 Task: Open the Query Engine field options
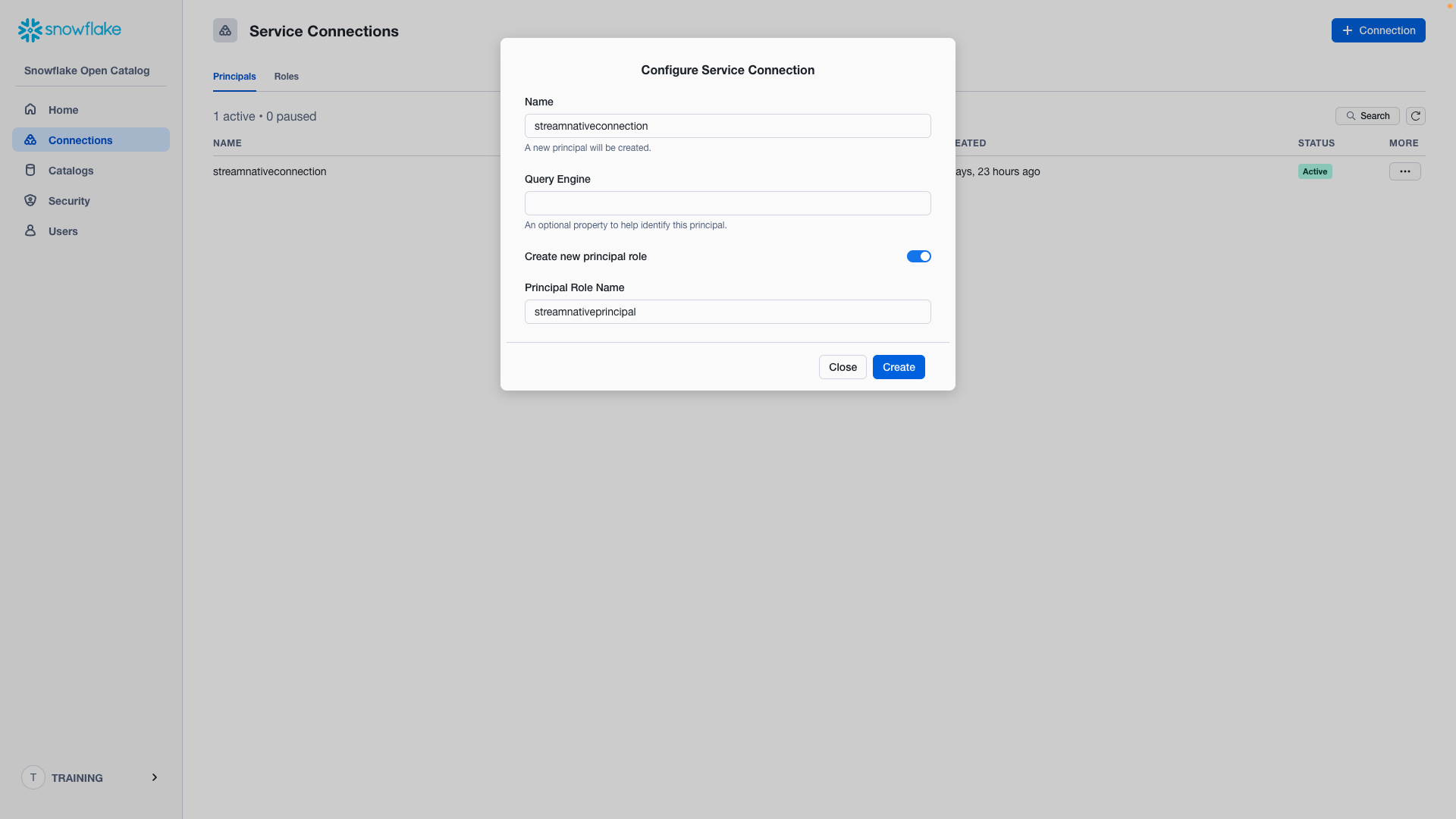point(727,203)
